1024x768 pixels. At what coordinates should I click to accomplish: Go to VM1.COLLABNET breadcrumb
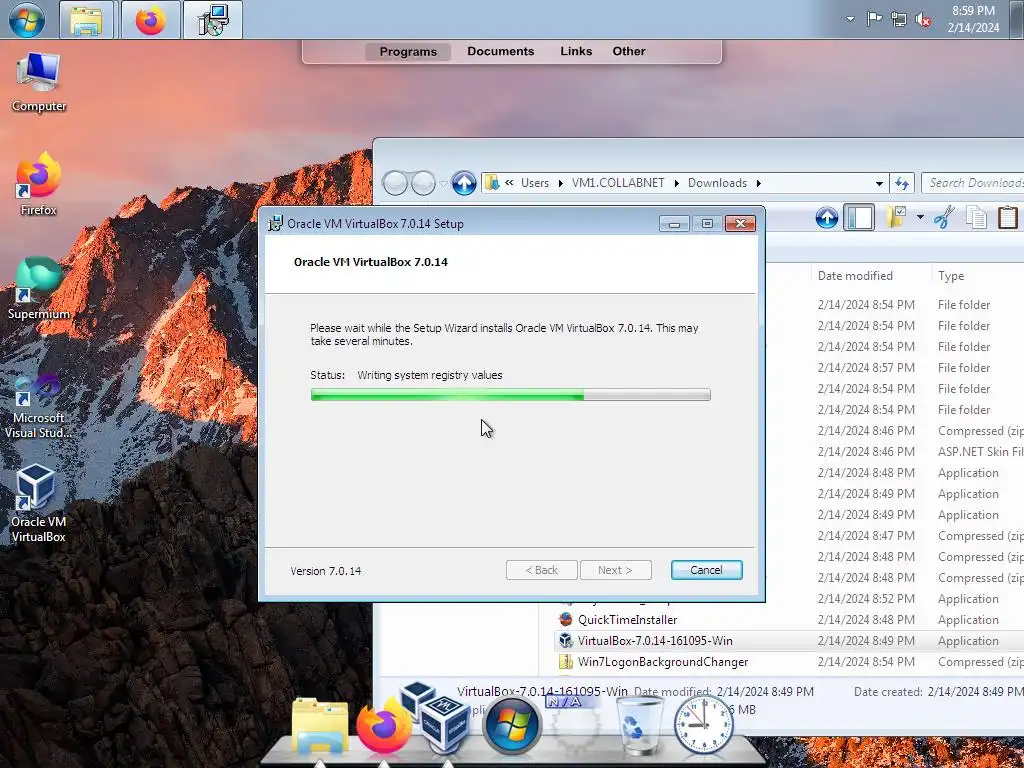618,183
